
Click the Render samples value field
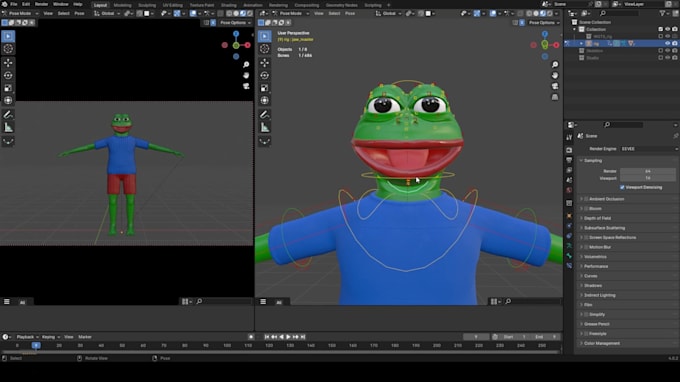point(648,171)
